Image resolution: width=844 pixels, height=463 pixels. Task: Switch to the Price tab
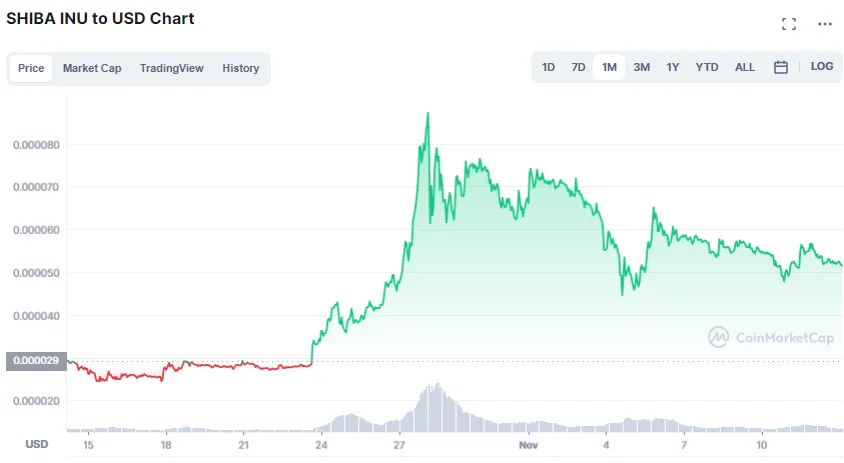pos(31,68)
